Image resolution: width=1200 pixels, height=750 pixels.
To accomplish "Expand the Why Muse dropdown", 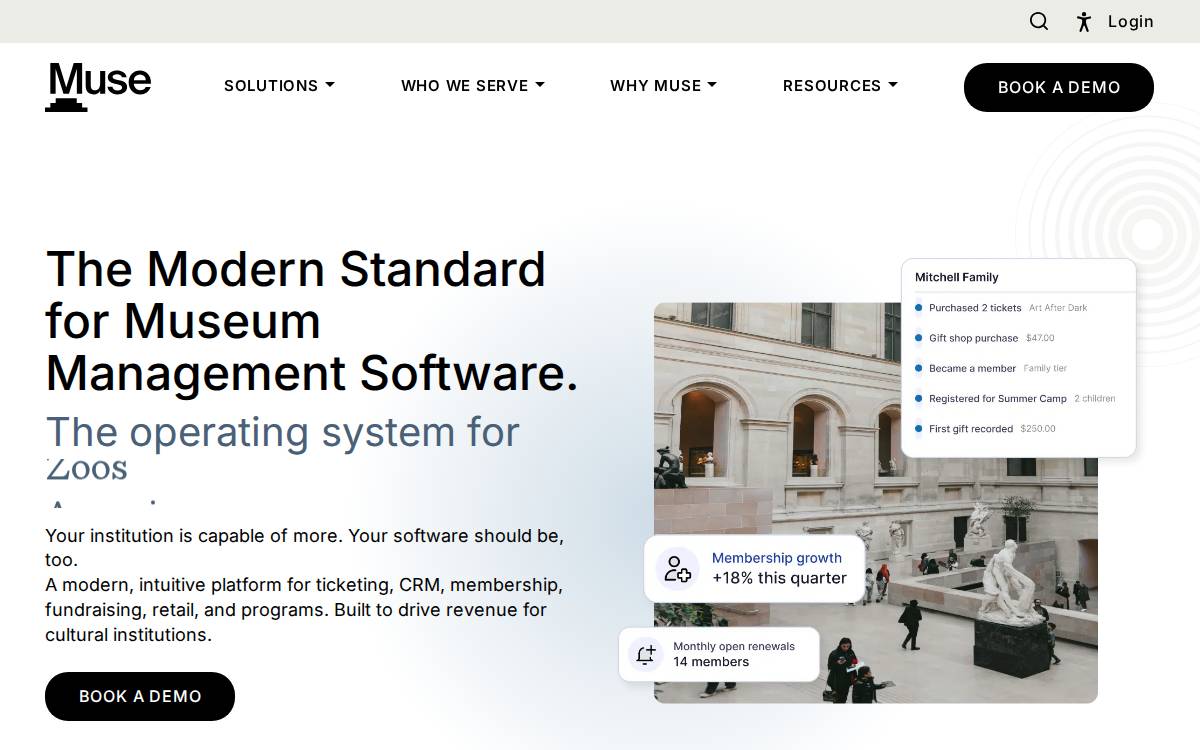I will pyautogui.click(x=664, y=86).
